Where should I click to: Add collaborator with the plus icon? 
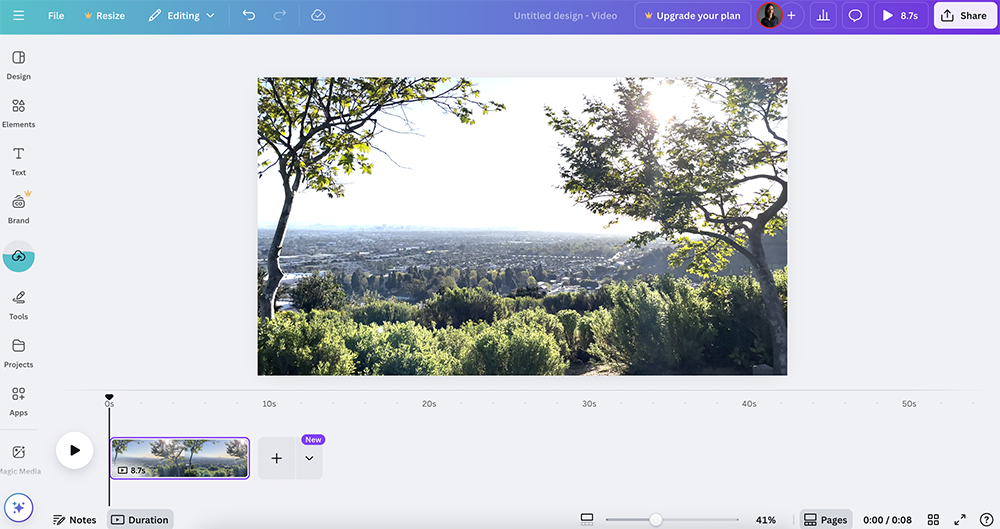click(x=791, y=15)
